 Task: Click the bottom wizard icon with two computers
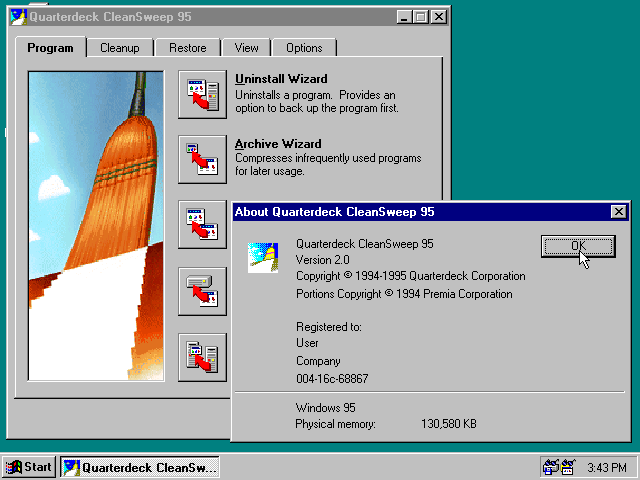[202, 358]
